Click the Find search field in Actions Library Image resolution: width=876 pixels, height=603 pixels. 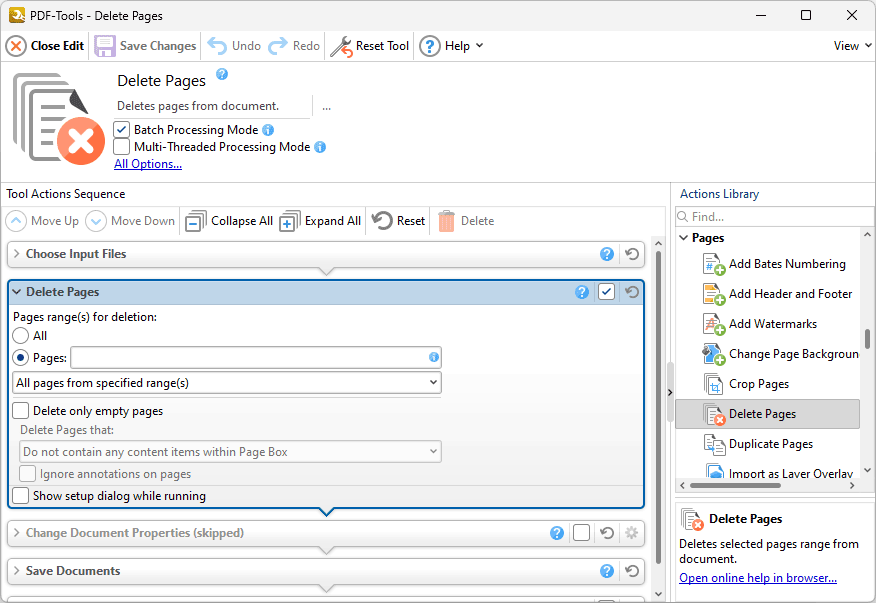[x=774, y=216]
